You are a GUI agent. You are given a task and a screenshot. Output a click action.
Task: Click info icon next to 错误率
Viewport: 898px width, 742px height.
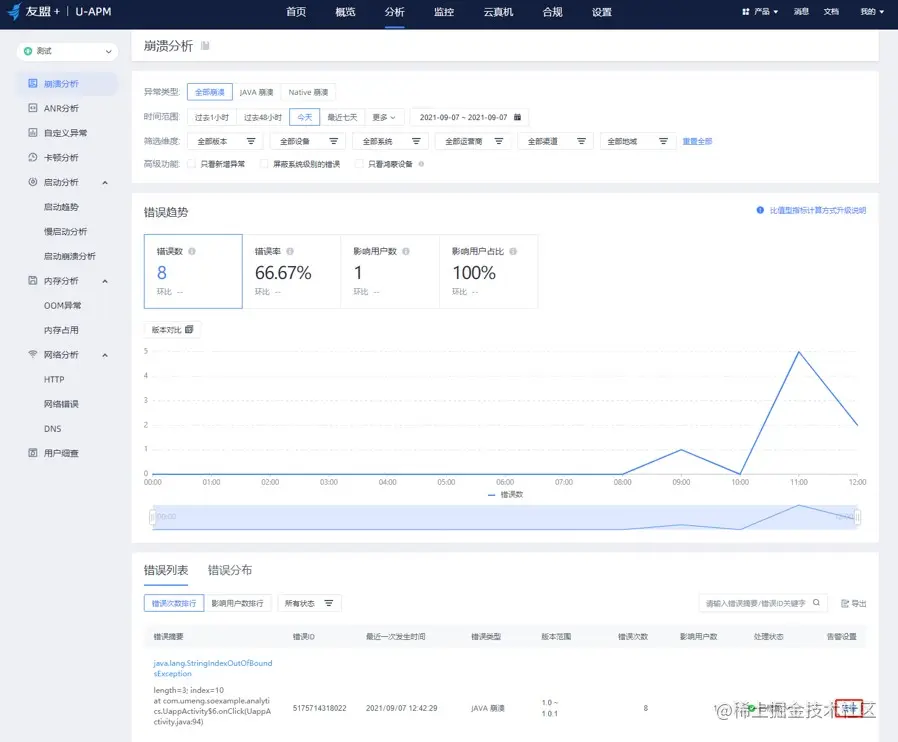(x=290, y=251)
